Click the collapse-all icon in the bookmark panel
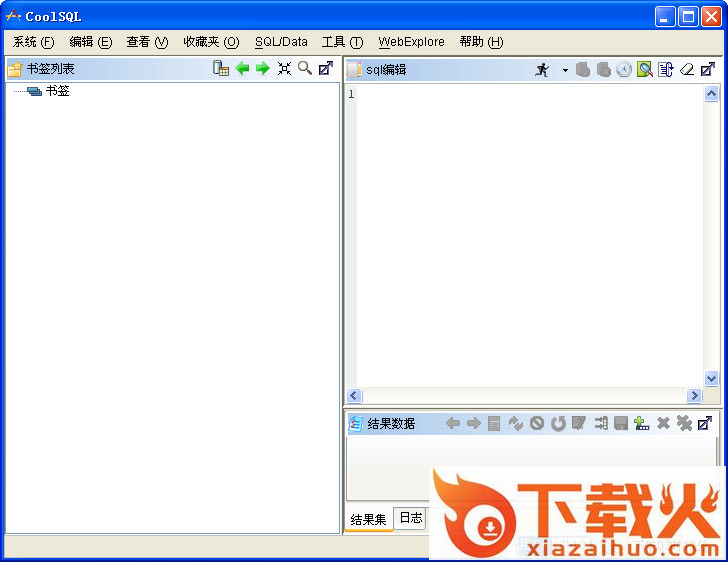728x562 pixels. (x=284, y=68)
